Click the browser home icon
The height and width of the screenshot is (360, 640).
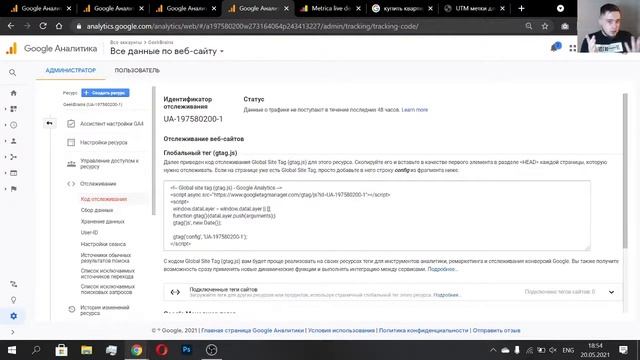[59, 26]
